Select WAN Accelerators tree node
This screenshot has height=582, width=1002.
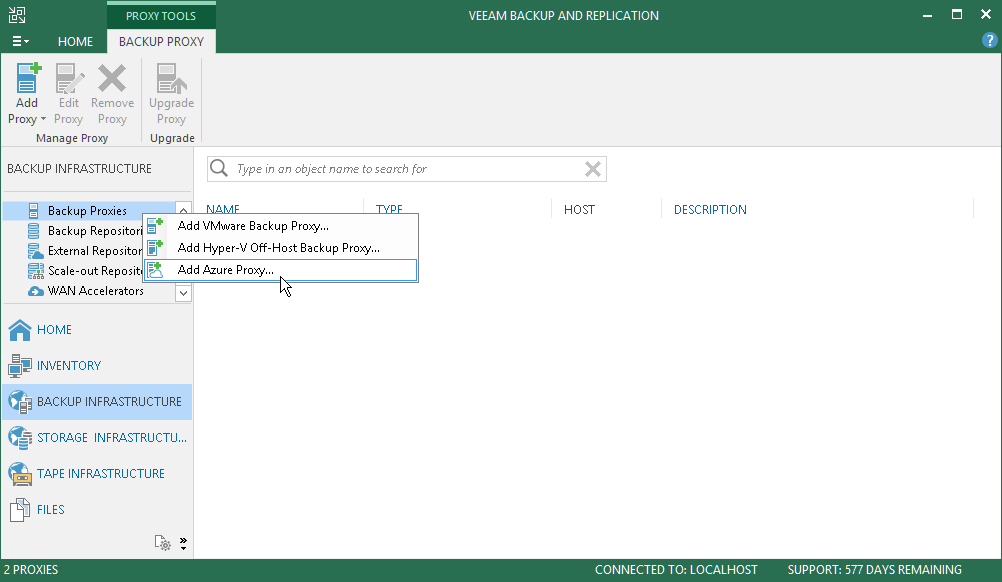96,291
